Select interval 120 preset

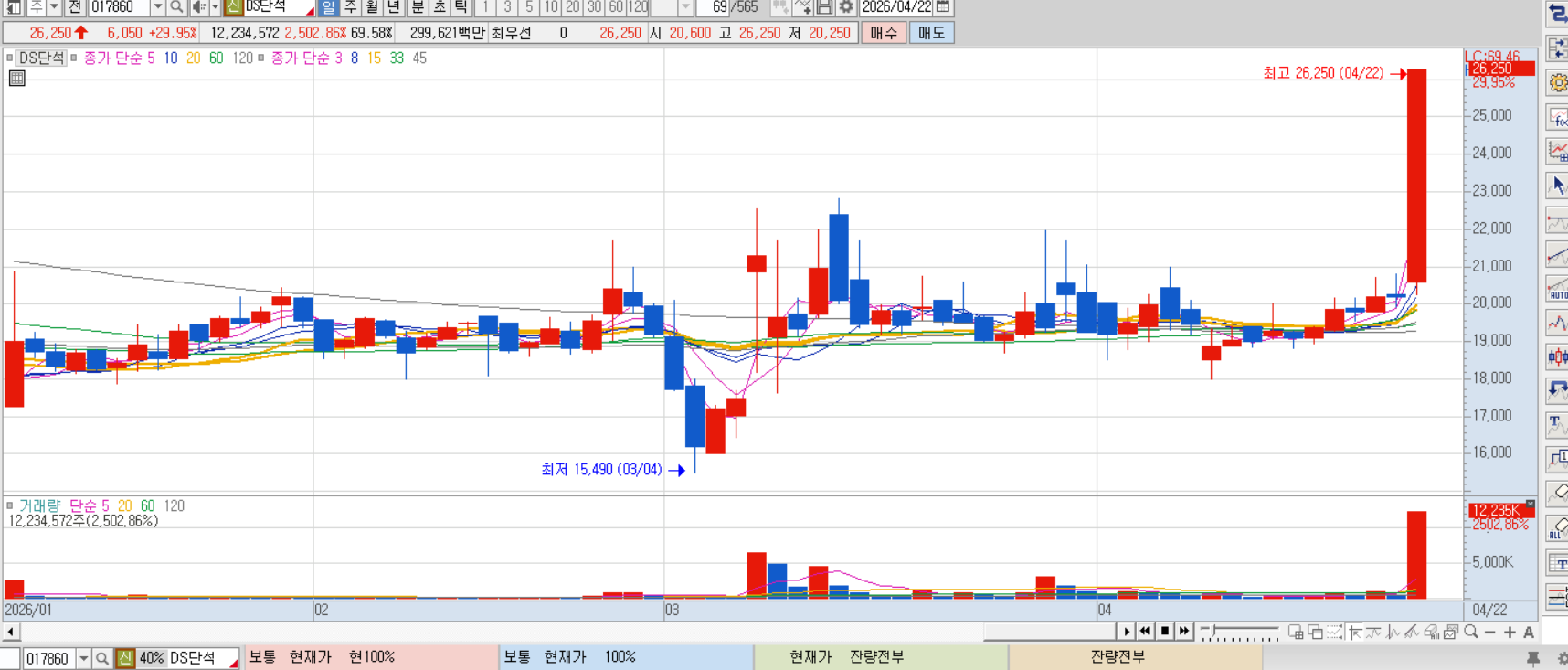pyautogui.click(x=639, y=7)
